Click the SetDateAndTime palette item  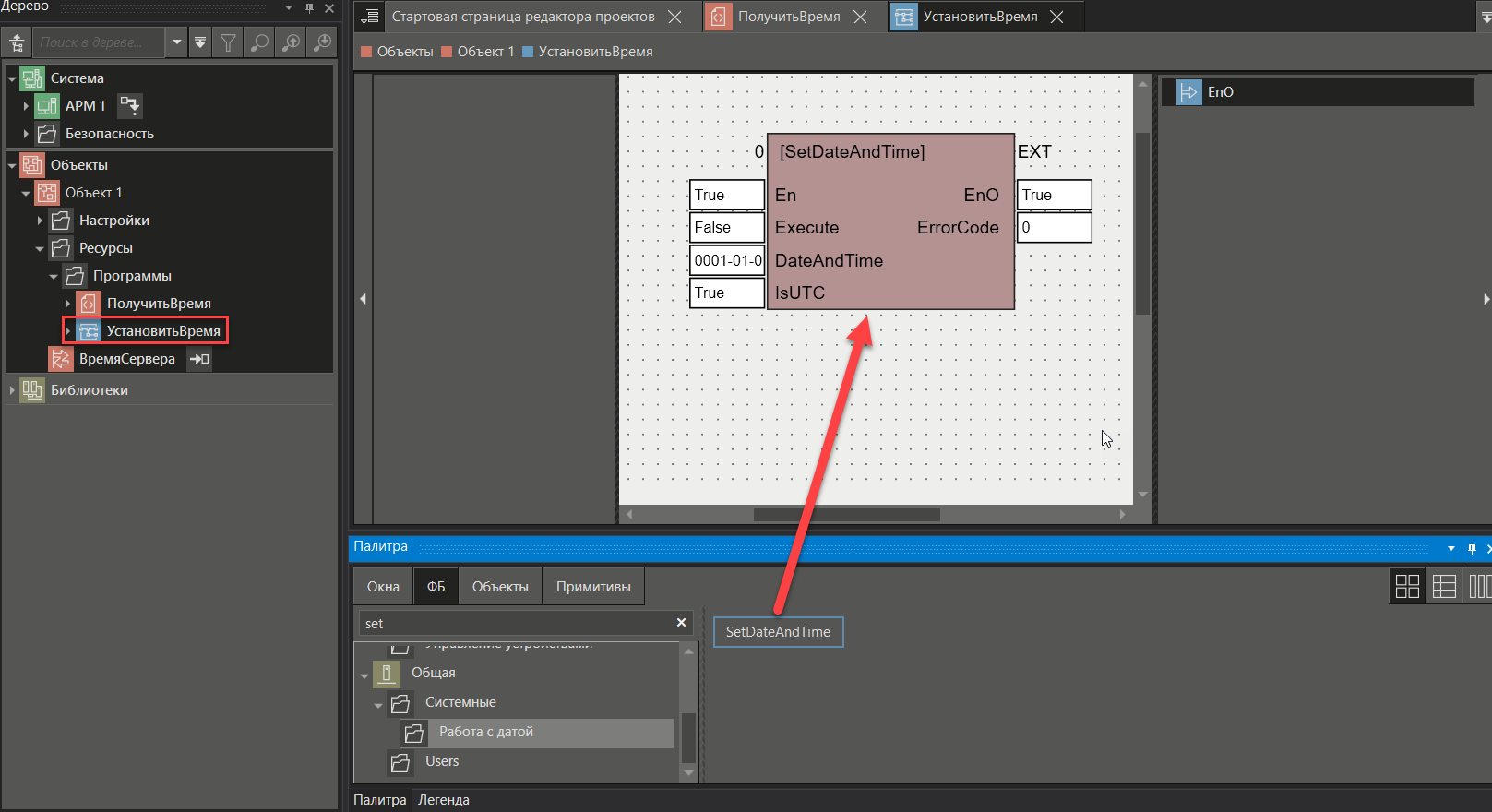778,632
